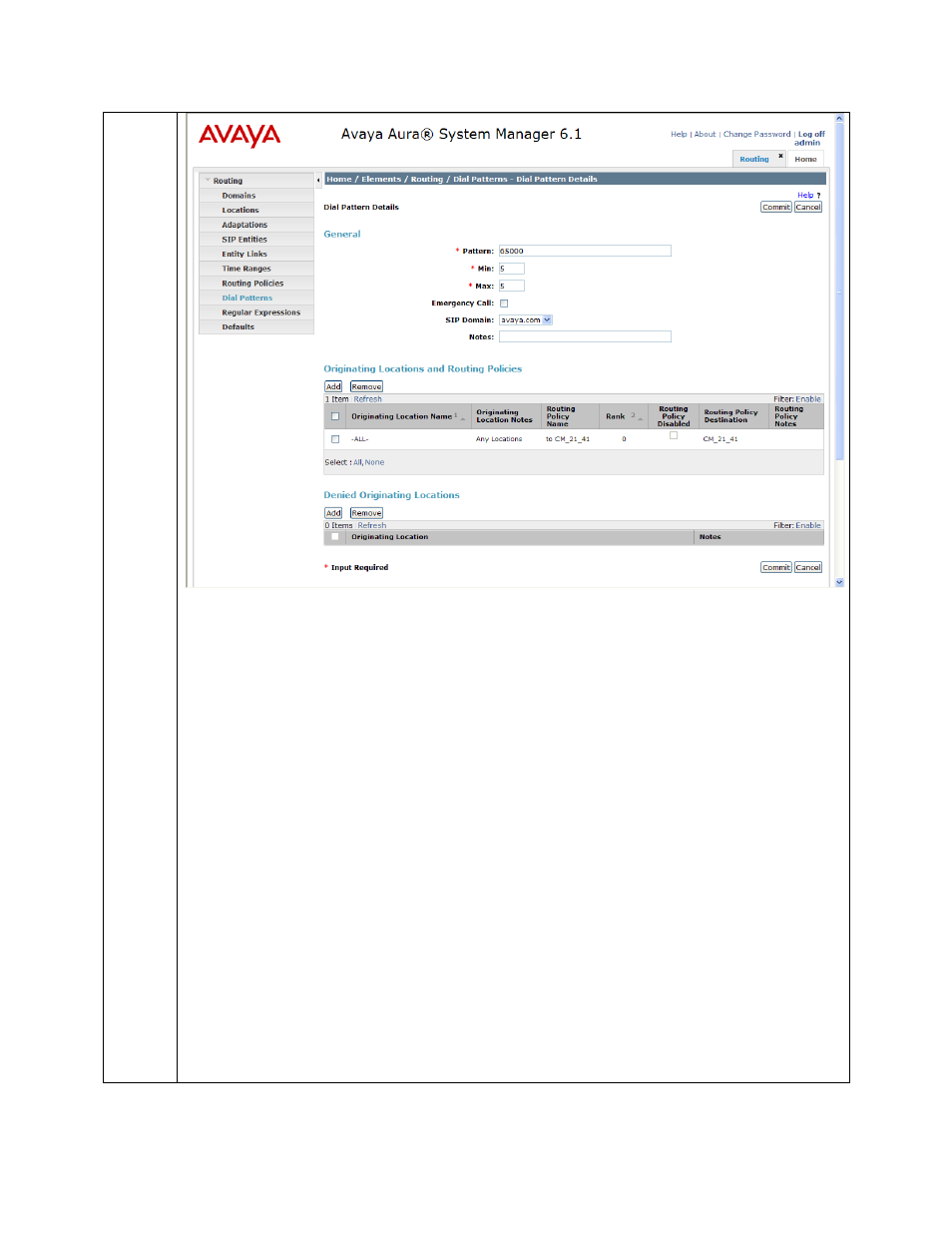Open Routing Policies in the Routing menu
Image resolution: width=952 pixels, height=1233 pixels.
click(252, 284)
